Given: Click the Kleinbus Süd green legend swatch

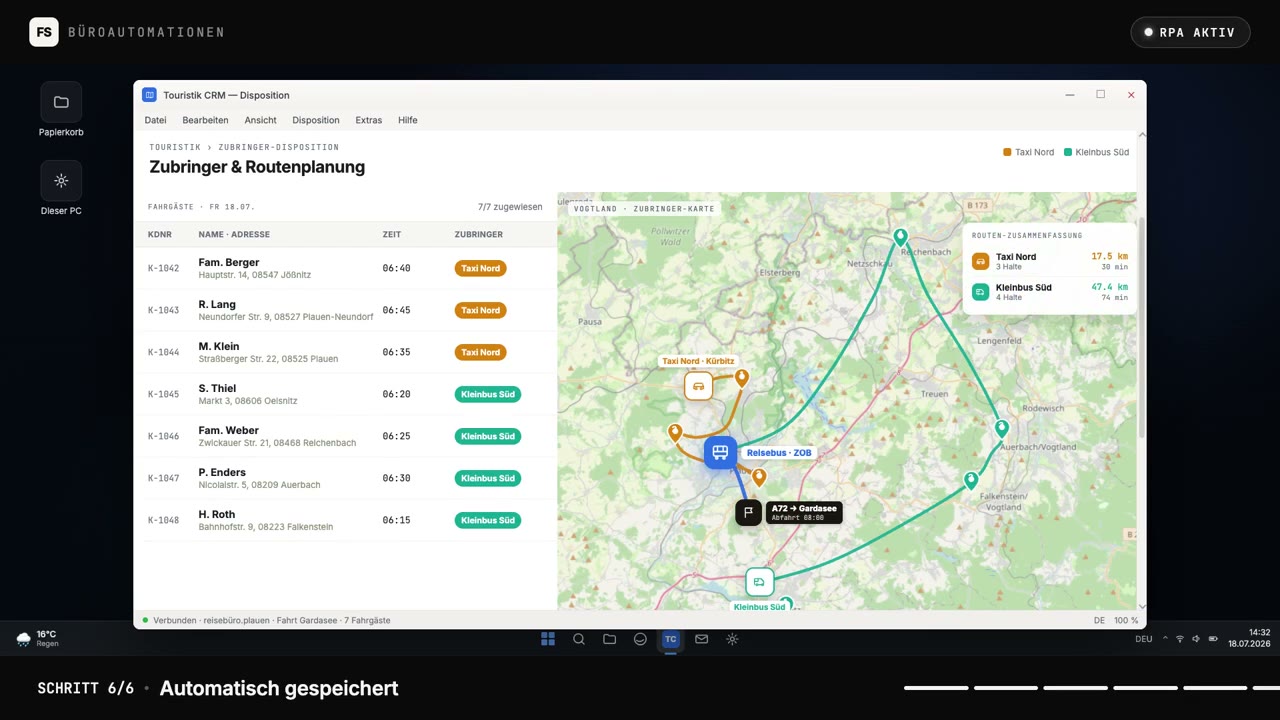Looking at the screenshot, I should pos(1068,153).
